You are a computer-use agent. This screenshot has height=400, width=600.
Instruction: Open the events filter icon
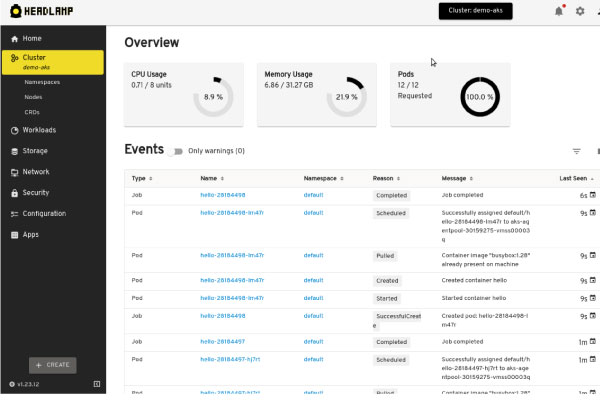(x=576, y=151)
